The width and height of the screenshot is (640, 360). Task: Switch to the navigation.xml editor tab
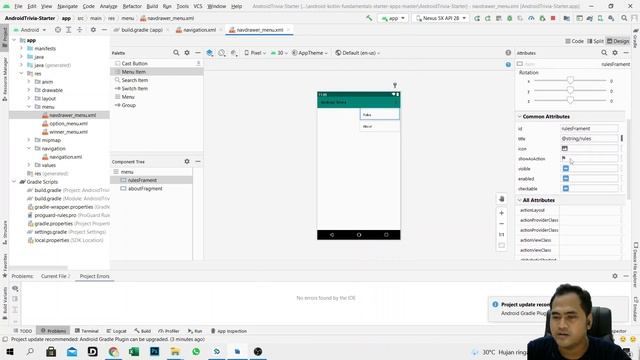[x=199, y=30]
